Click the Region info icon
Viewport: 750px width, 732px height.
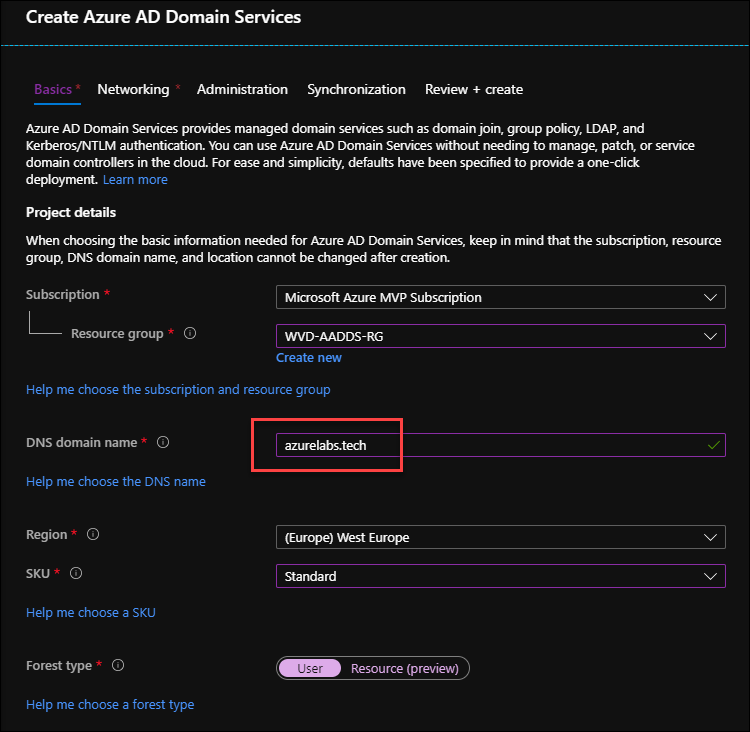[93, 534]
